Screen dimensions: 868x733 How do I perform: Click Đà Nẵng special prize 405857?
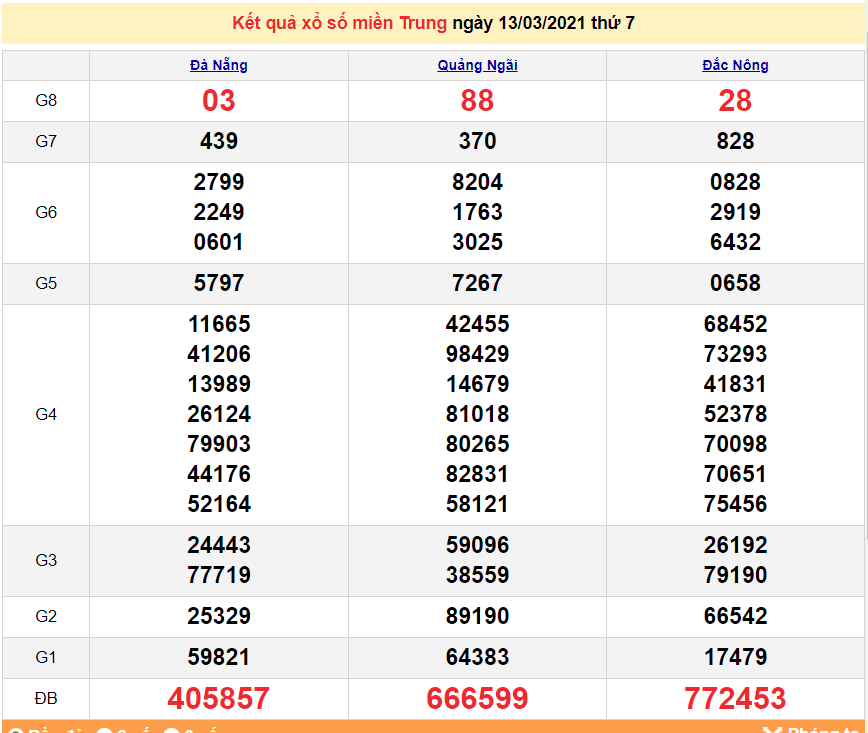[218, 698]
